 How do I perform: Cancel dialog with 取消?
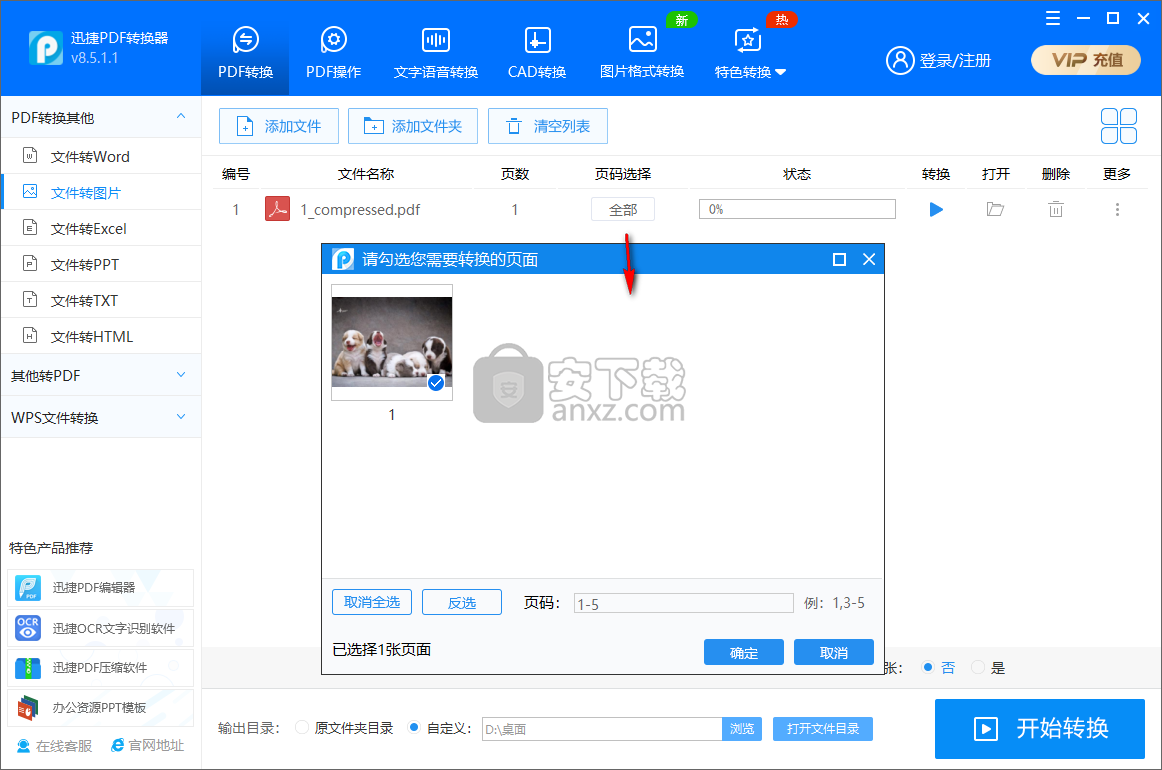pyautogui.click(x=834, y=652)
